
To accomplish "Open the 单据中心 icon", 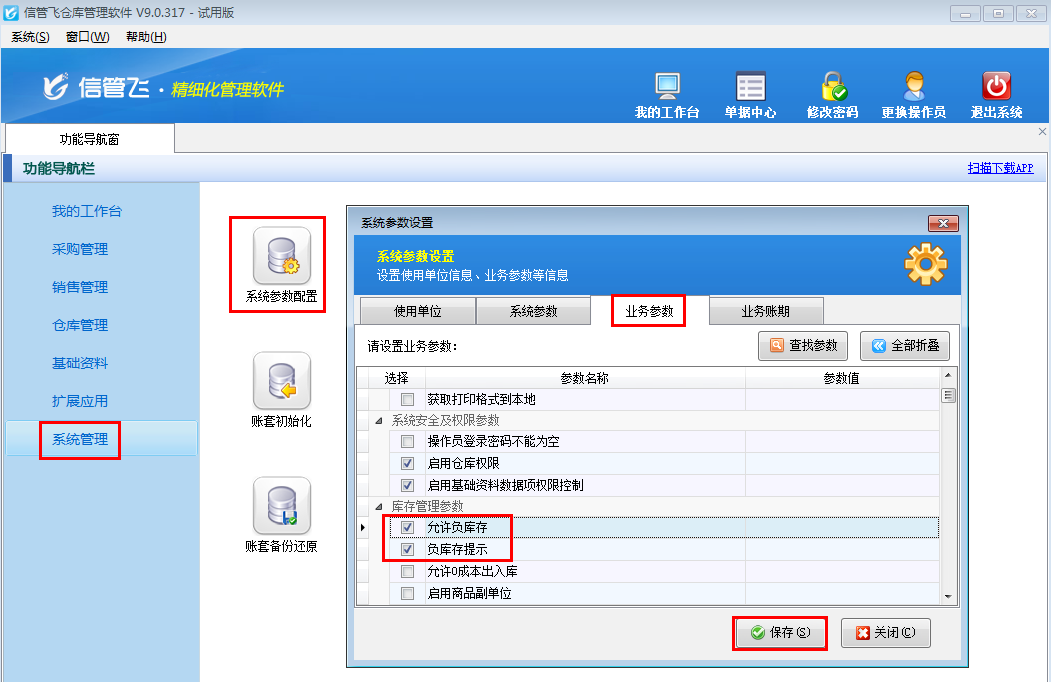I will [x=750, y=92].
